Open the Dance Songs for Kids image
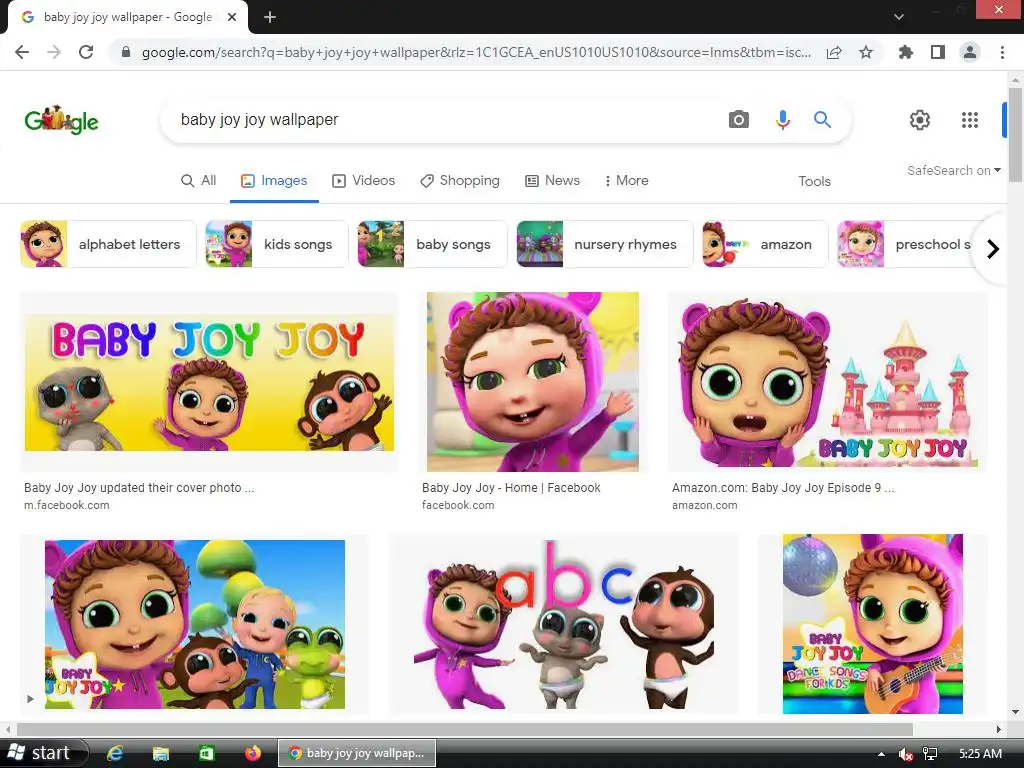The image size is (1024, 768). 872,624
